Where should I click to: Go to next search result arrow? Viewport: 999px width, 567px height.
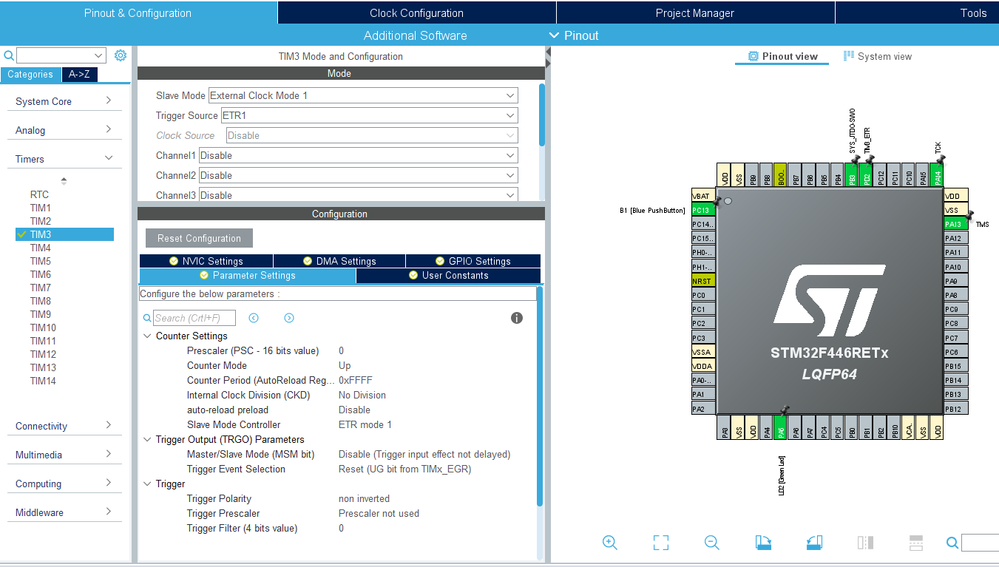click(x=289, y=318)
